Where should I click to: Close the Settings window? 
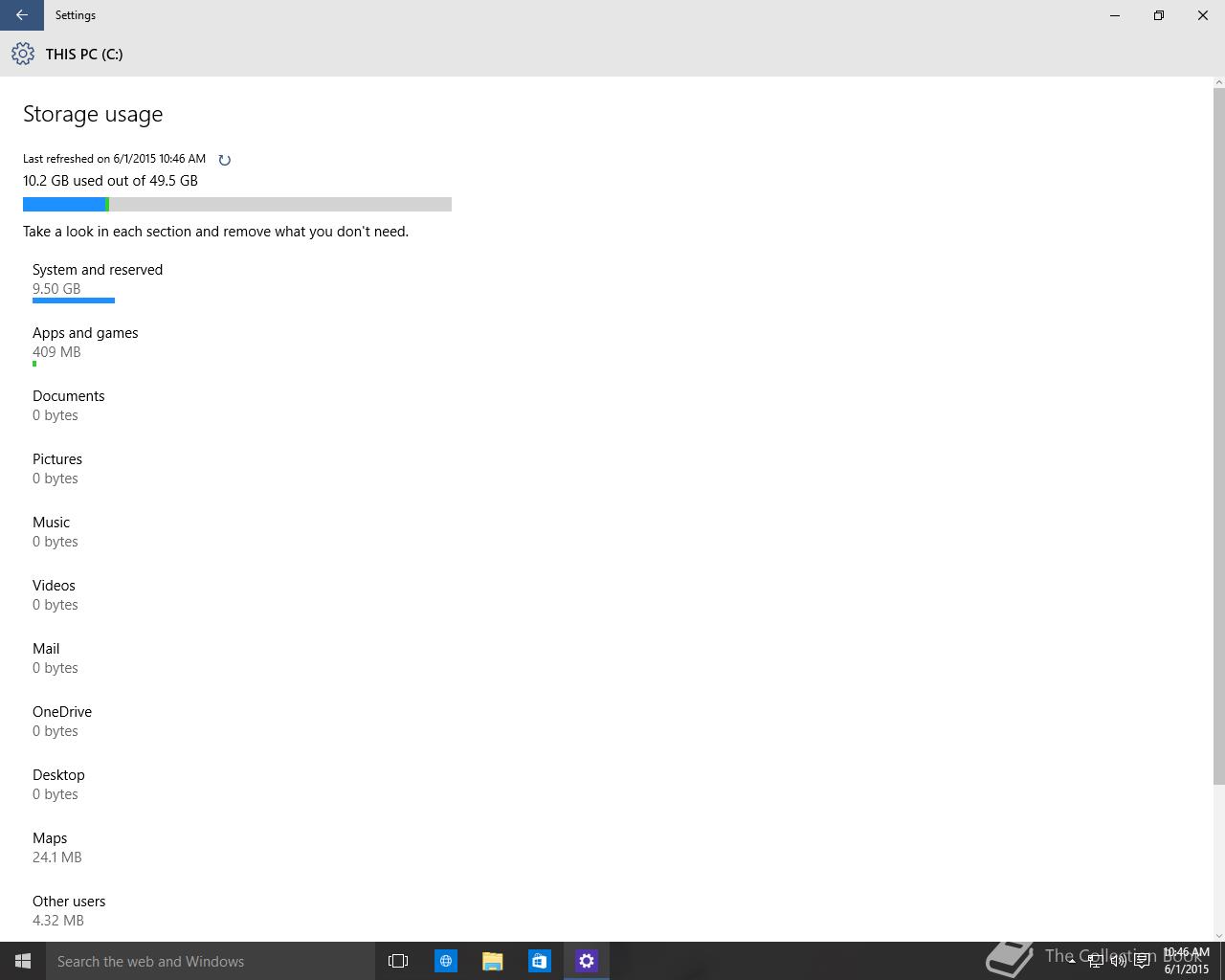[x=1203, y=15]
